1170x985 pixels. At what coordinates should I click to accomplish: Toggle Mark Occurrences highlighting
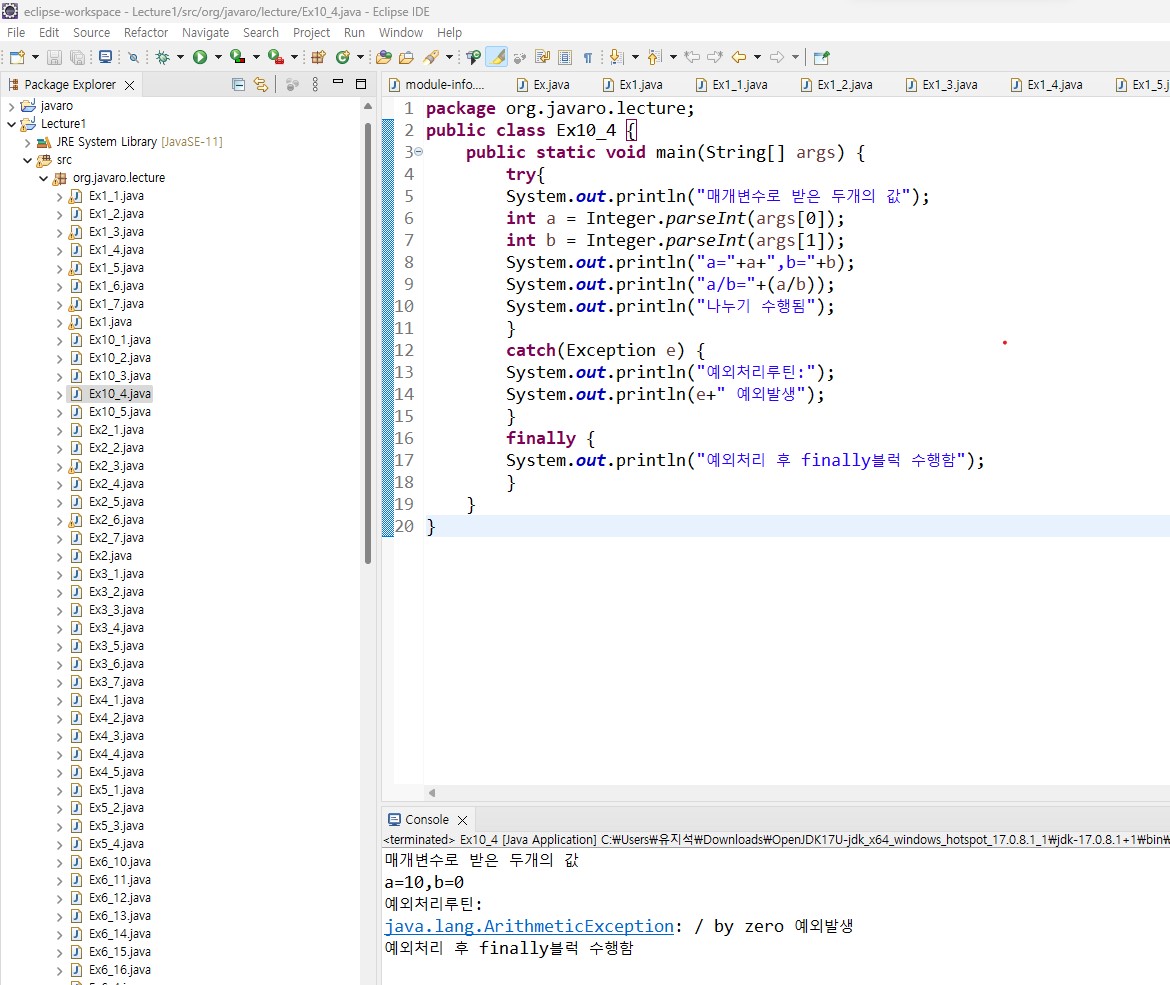pyautogui.click(x=496, y=57)
